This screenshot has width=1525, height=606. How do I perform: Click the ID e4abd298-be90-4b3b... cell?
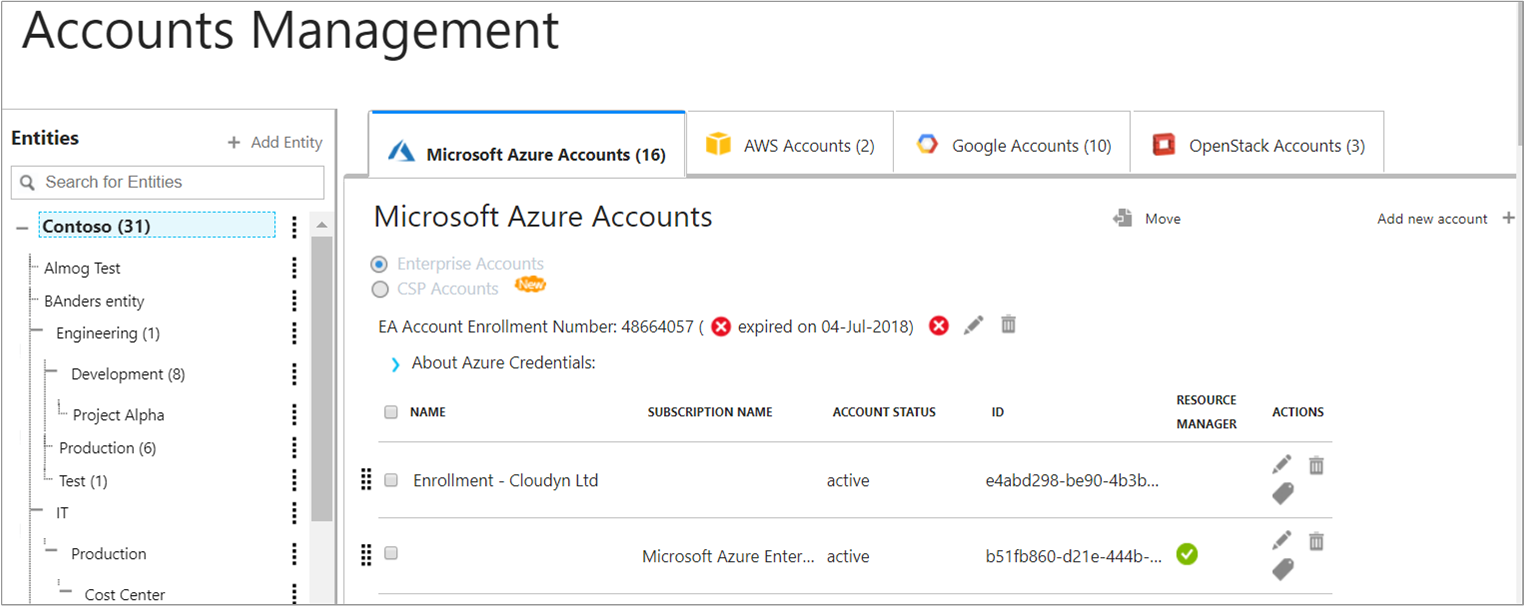pyautogui.click(x=1072, y=481)
